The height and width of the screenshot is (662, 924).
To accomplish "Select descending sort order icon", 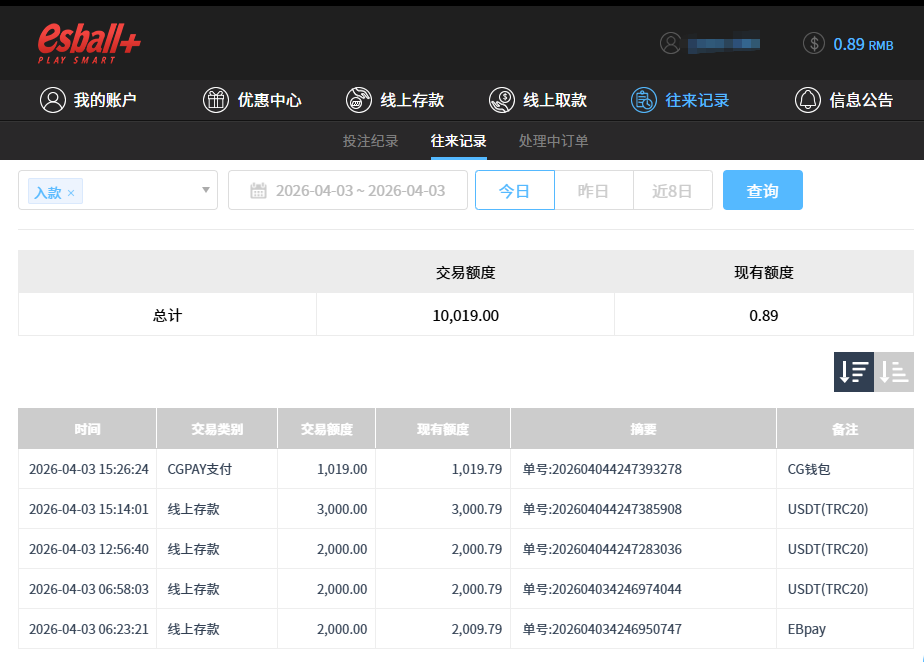I will pos(853,372).
